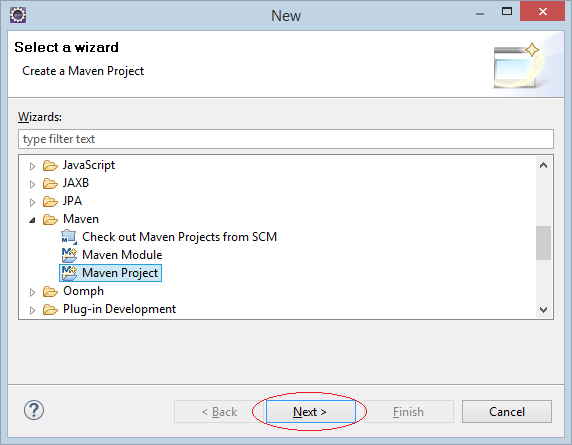
Task: Select the Maven Module tree entry
Action: pyautogui.click(x=122, y=255)
